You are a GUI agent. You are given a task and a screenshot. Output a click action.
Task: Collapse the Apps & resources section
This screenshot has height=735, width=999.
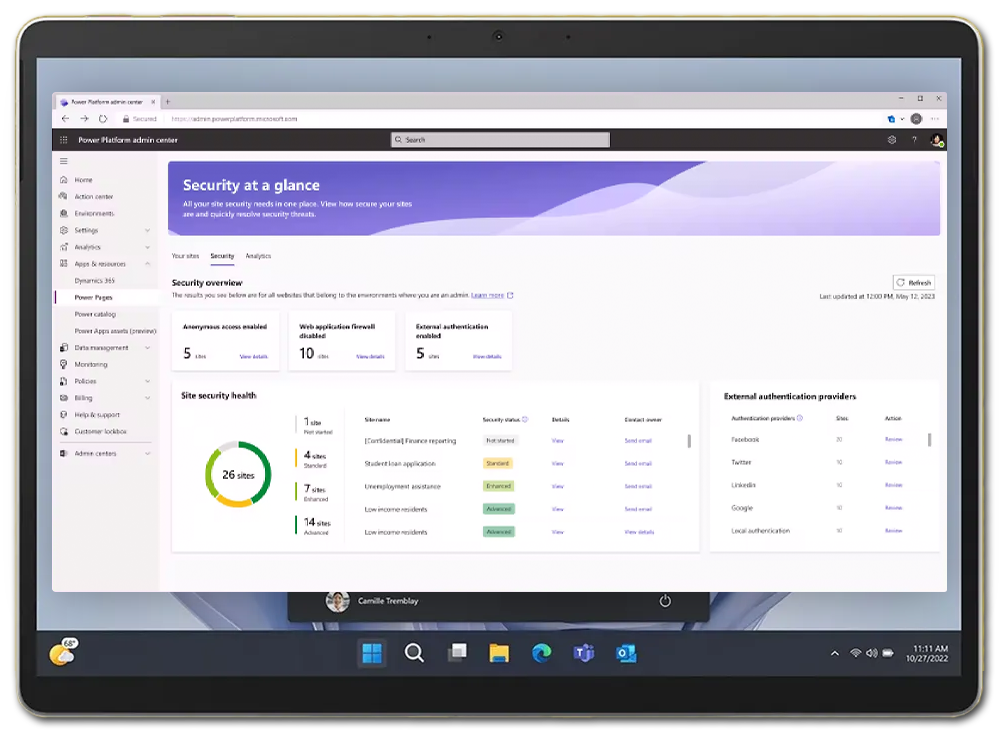pyautogui.click(x=147, y=264)
